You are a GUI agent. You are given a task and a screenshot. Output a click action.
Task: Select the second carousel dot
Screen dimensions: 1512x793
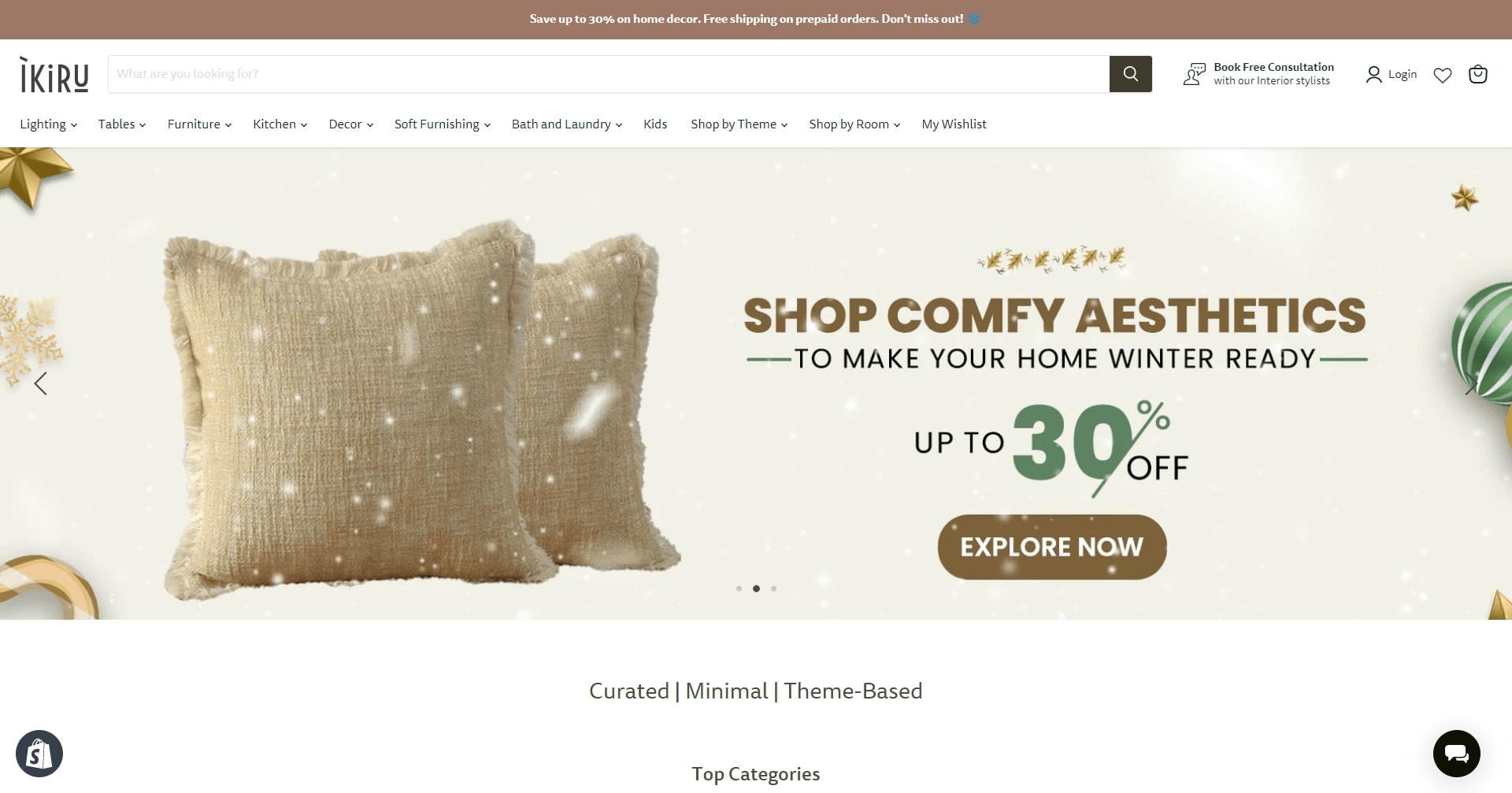(x=756, y=588)
